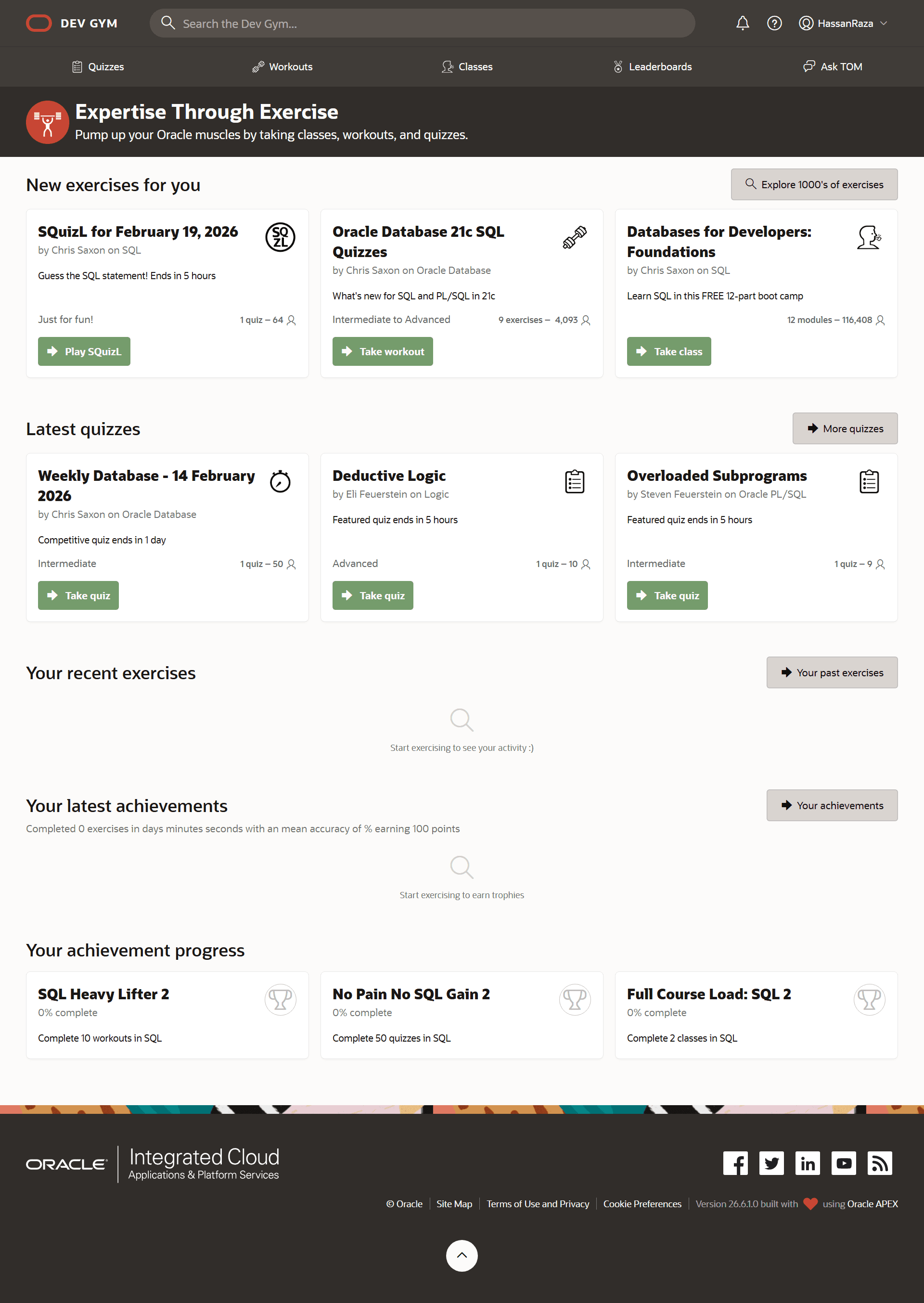Expand the HassanRaza user menu
Viewport: 924px width, 1303px height.
point(843,23)
